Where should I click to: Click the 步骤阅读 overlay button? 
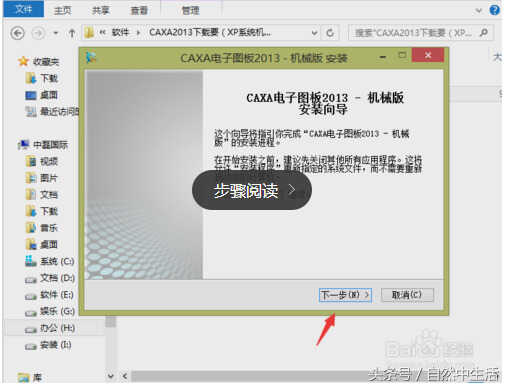(252, 190)
